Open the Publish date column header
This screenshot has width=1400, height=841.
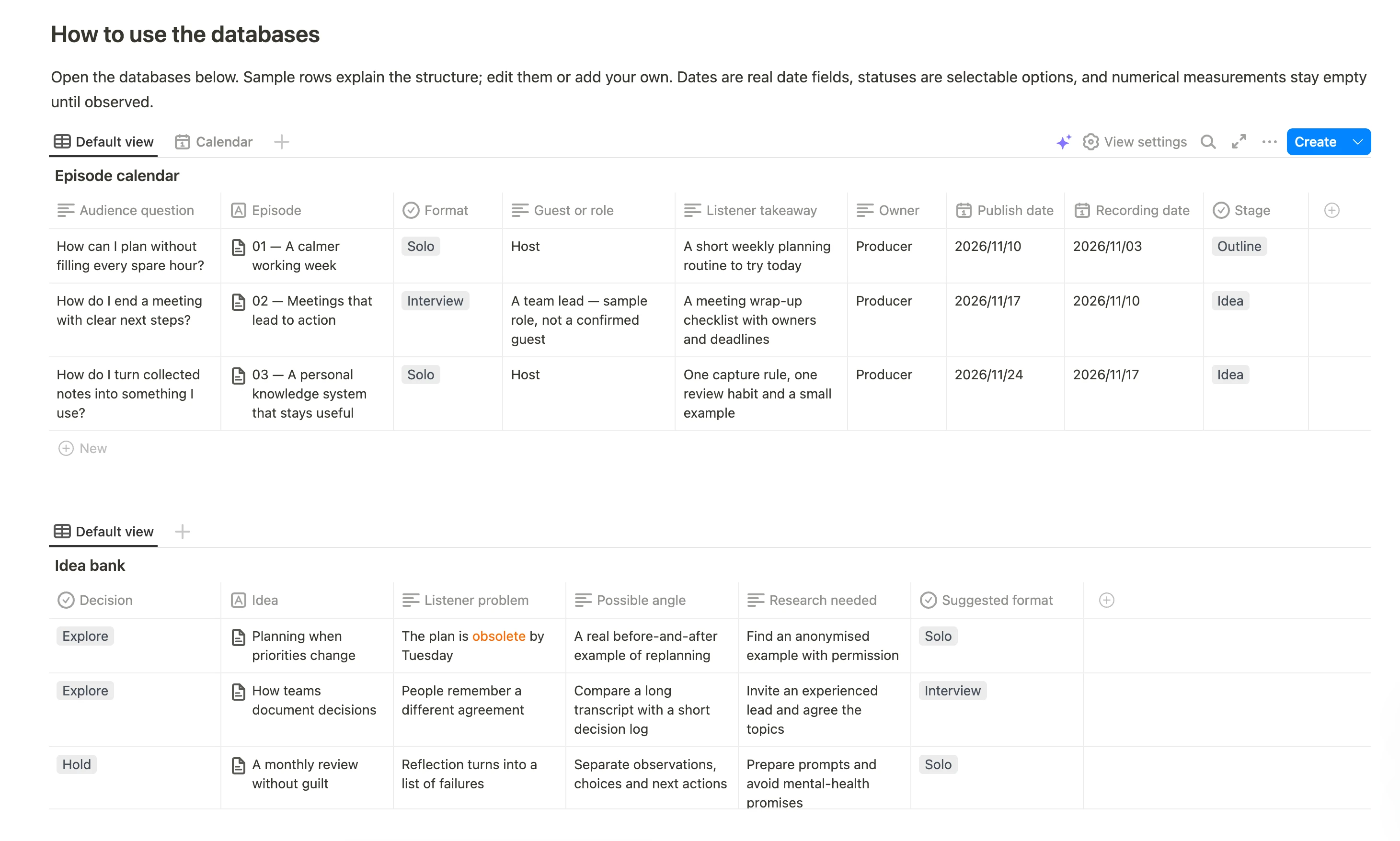(1005, 210)
